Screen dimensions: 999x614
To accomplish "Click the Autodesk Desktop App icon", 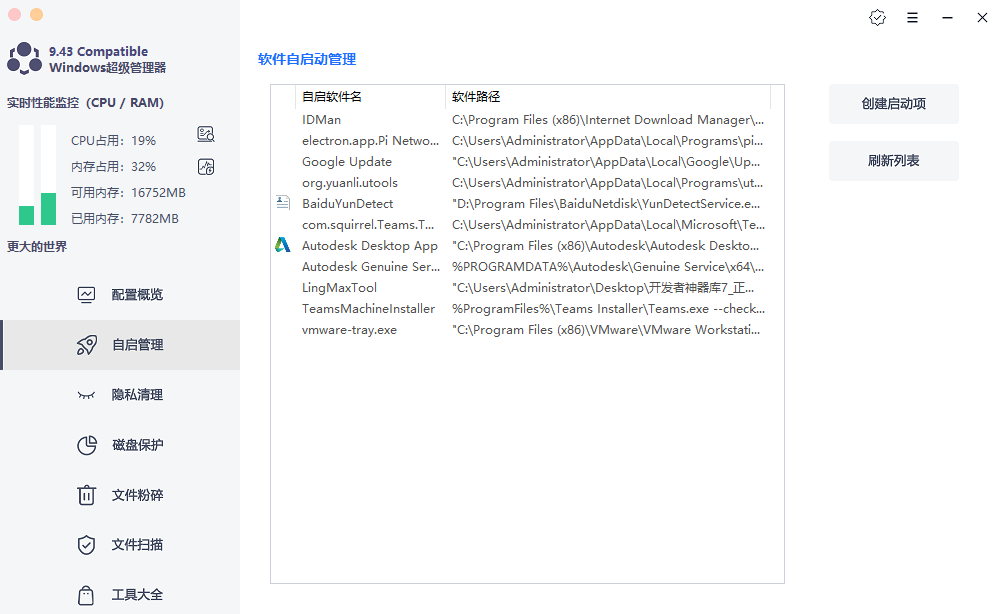I will click(x=283, y=245).
